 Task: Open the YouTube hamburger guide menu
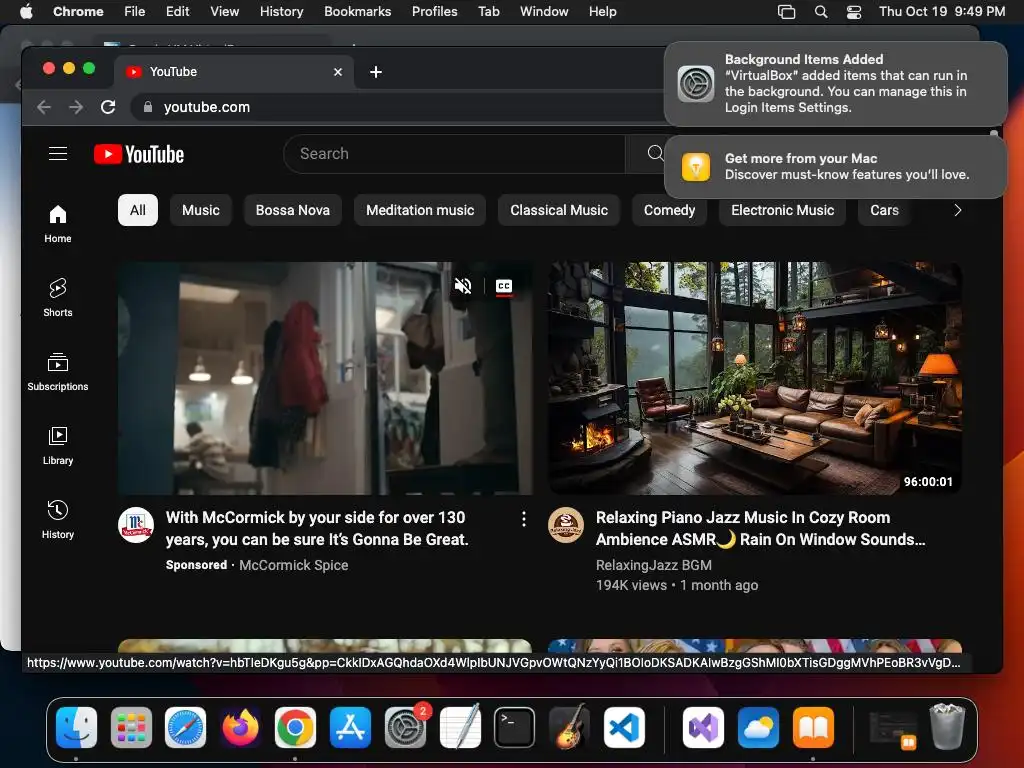[58, 153]
